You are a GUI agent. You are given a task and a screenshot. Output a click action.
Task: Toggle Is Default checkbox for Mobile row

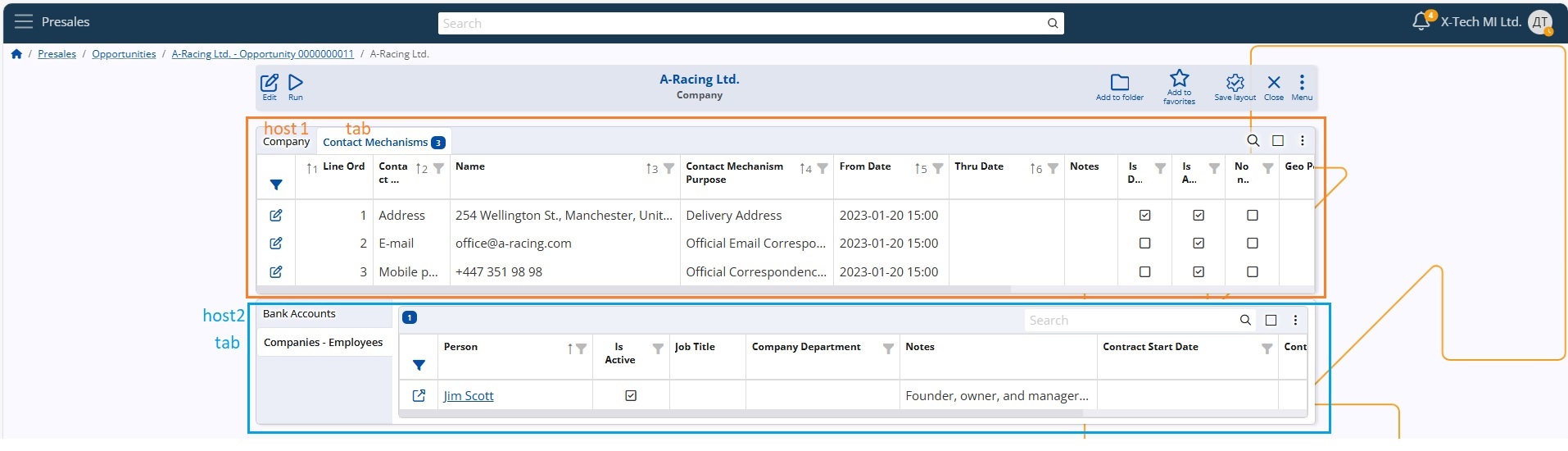point(1145,272)
